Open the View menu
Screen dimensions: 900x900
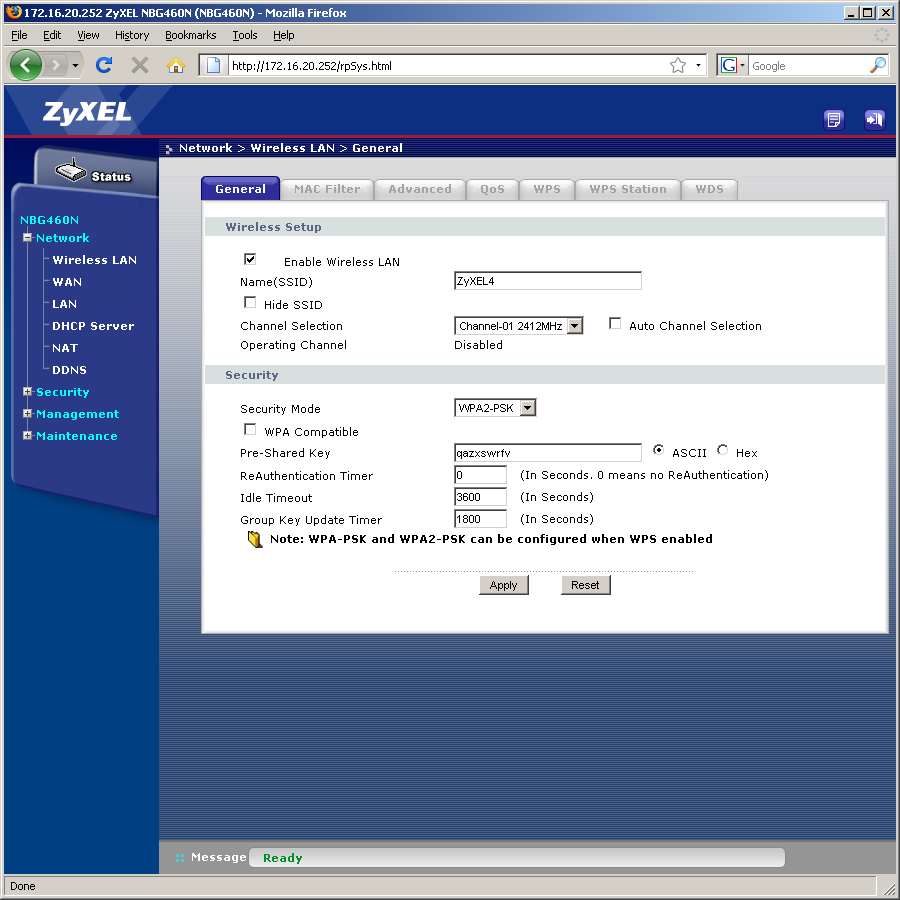coord(88,35)
